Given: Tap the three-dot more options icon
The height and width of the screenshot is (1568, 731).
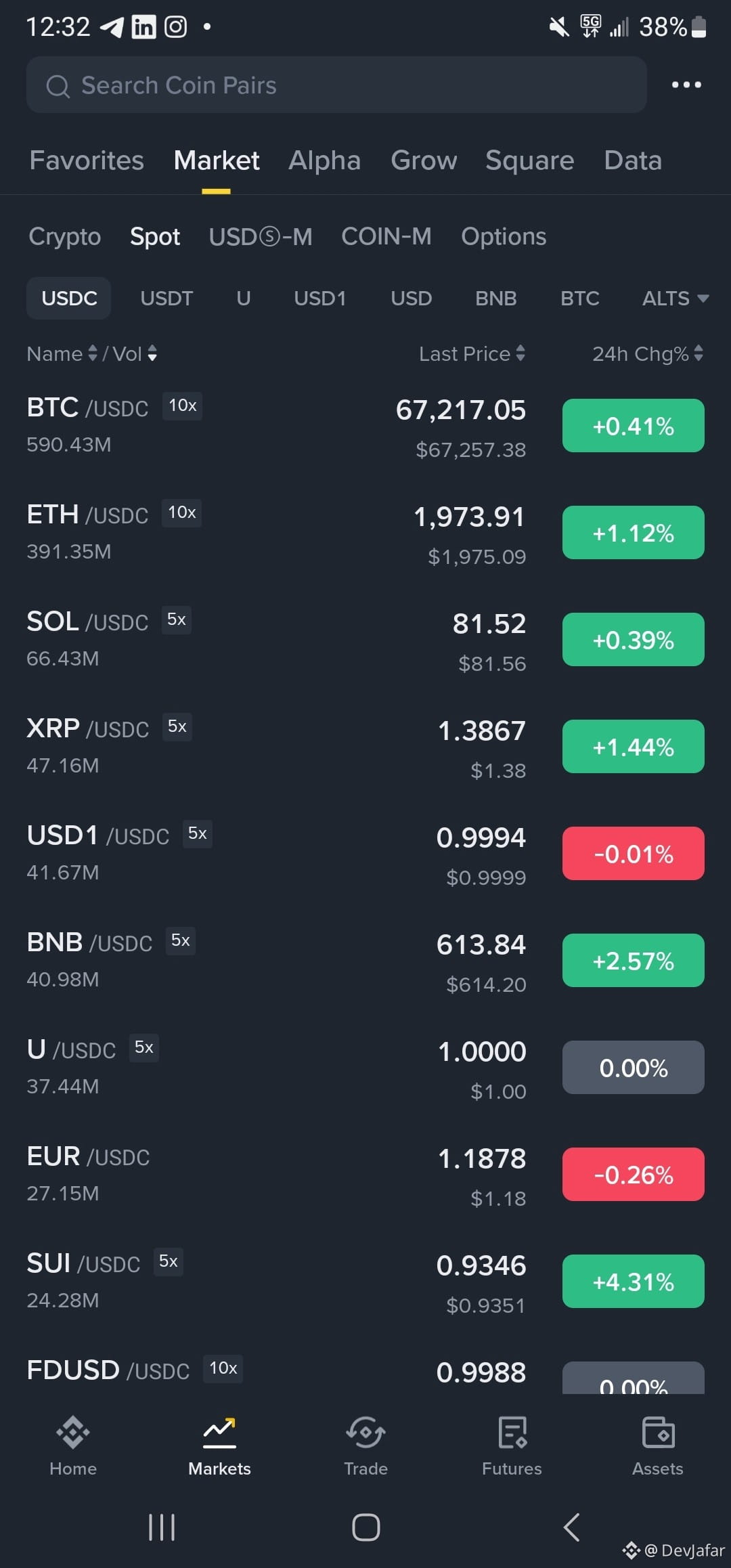Looking at the screenshot, I should click(686, 85).
